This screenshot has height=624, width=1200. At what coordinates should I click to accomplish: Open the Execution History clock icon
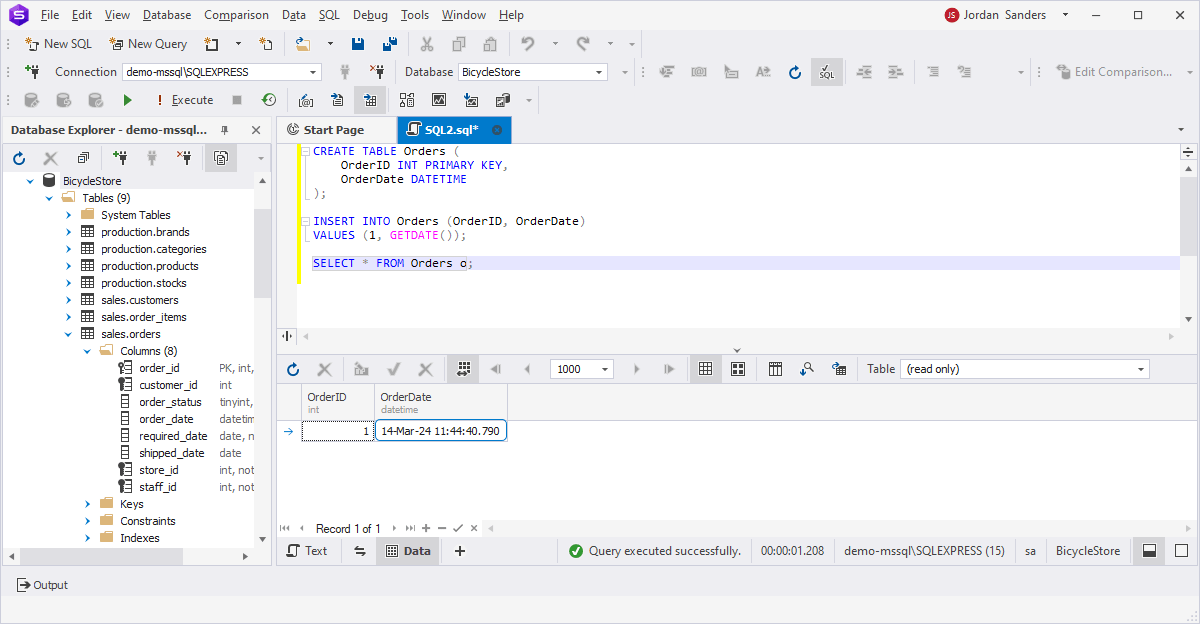269,100
